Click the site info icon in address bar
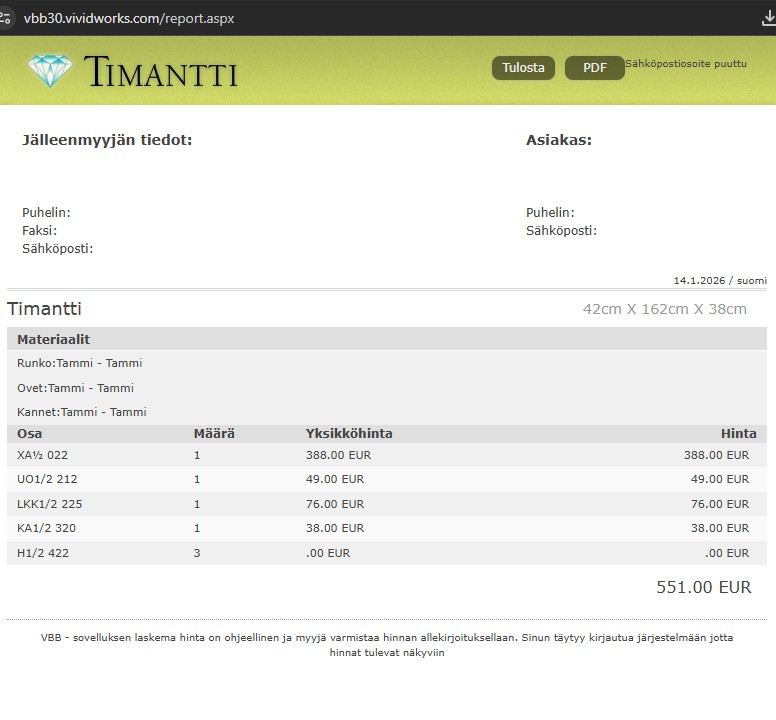The height and width of the screenshot is (720, 776). [6, 18]
